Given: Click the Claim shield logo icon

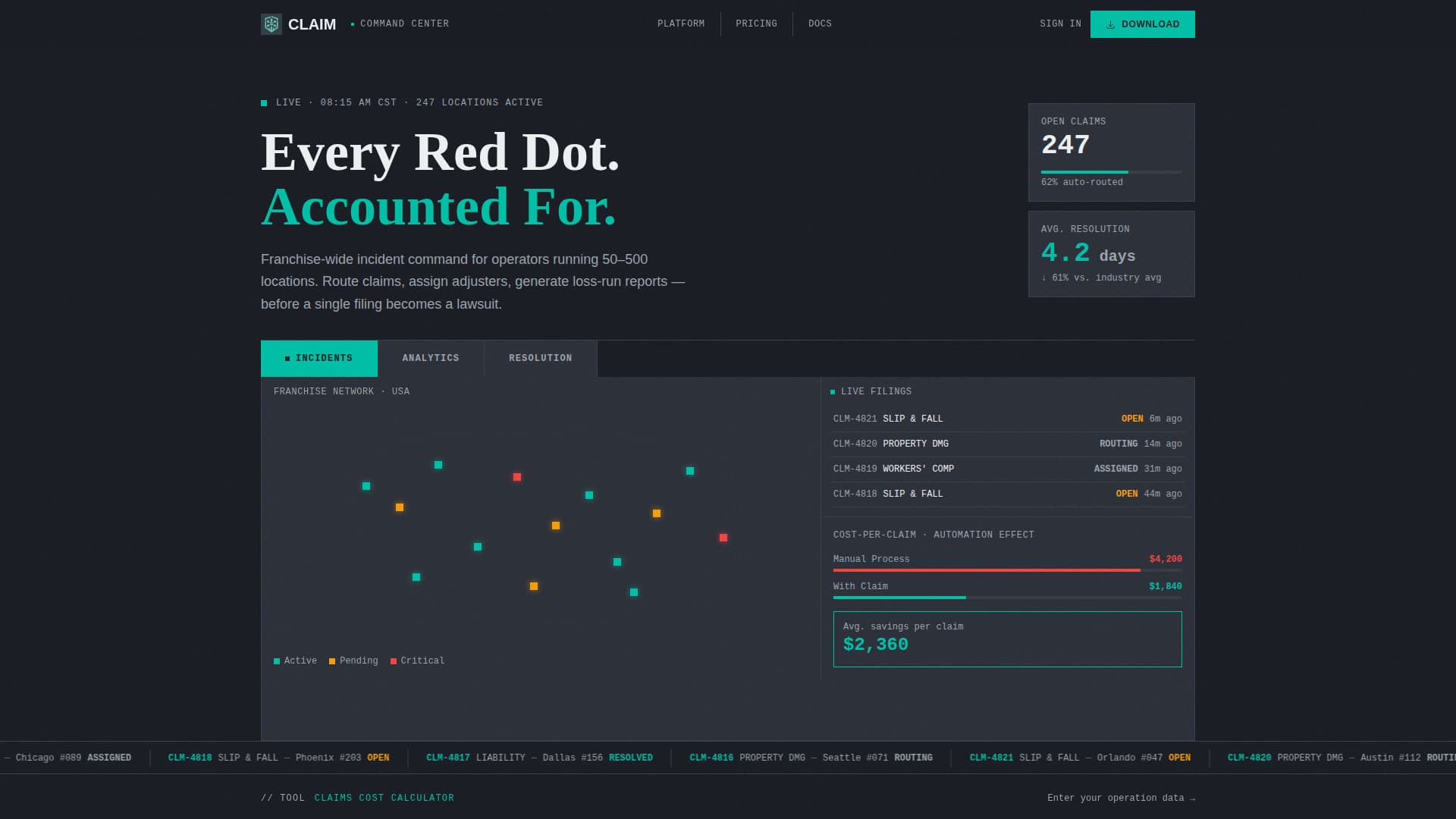Looking at the screenshot, I should (x=271, y=24).
